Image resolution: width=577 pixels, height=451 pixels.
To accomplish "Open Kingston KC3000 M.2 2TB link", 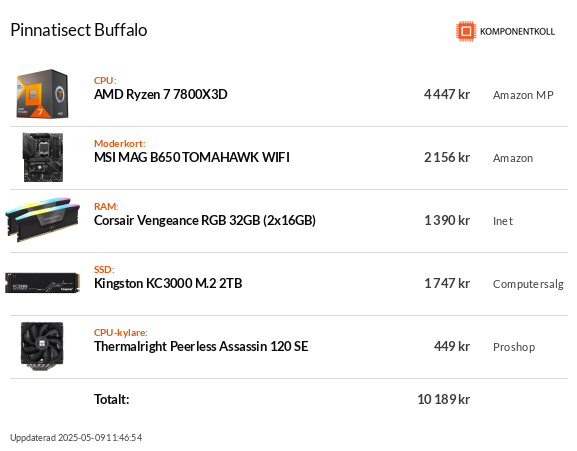I will point(168,283).
